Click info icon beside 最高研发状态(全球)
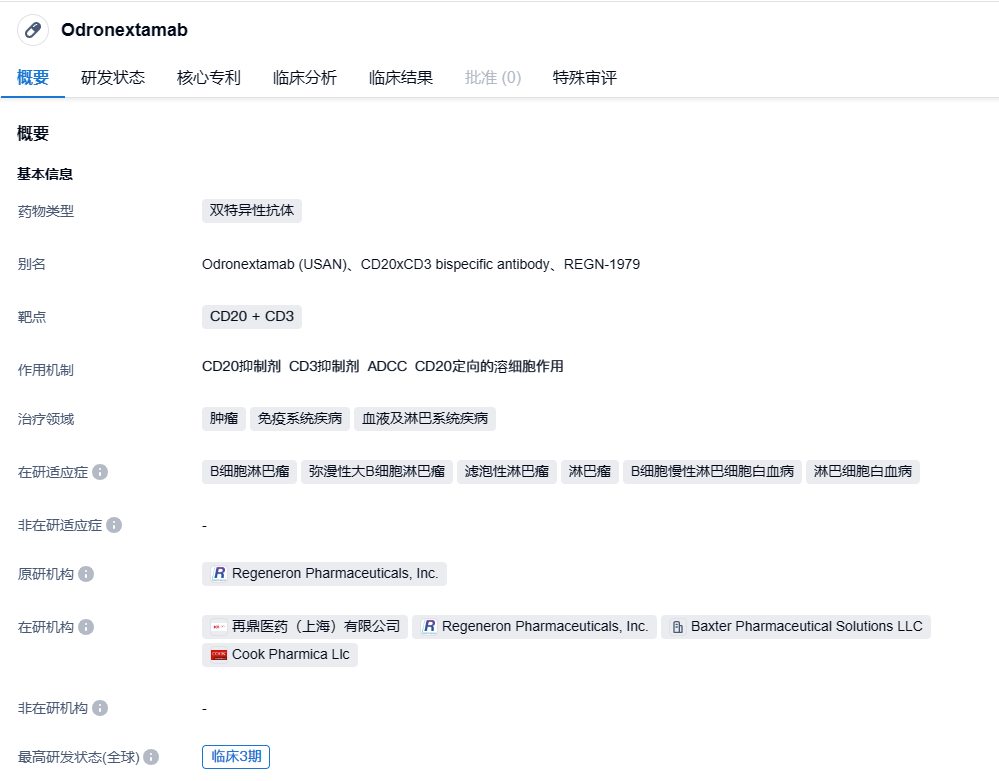This screenshot has width=999, height=781. [151, 757]
